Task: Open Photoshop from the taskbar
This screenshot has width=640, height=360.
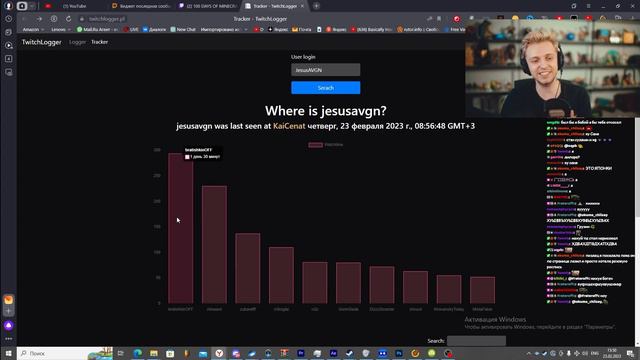Action: [399, 353]
